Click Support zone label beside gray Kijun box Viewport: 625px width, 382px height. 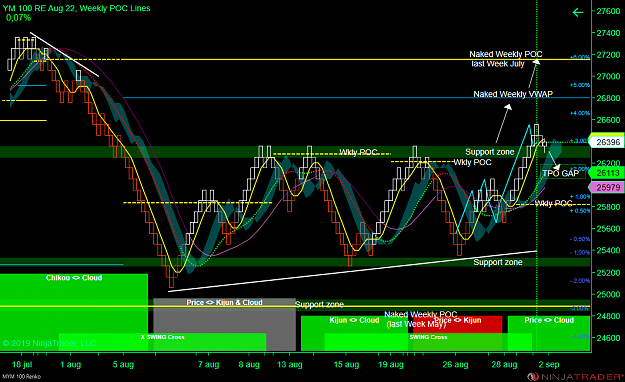(x=319, y=305)
